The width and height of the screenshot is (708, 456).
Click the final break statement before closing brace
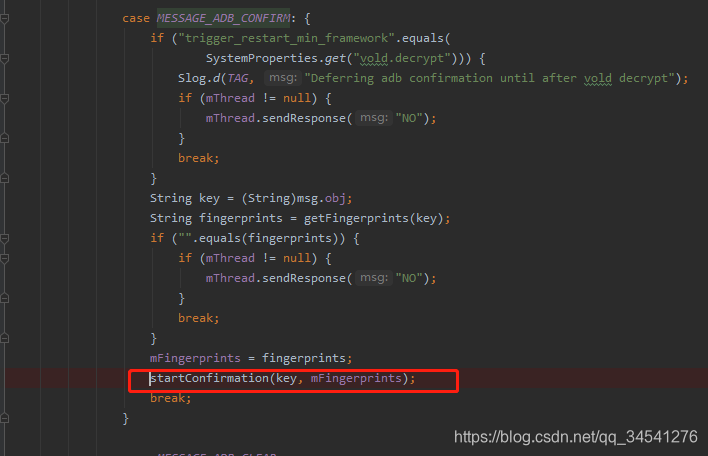pyautogui.click(x=171, y=398)
